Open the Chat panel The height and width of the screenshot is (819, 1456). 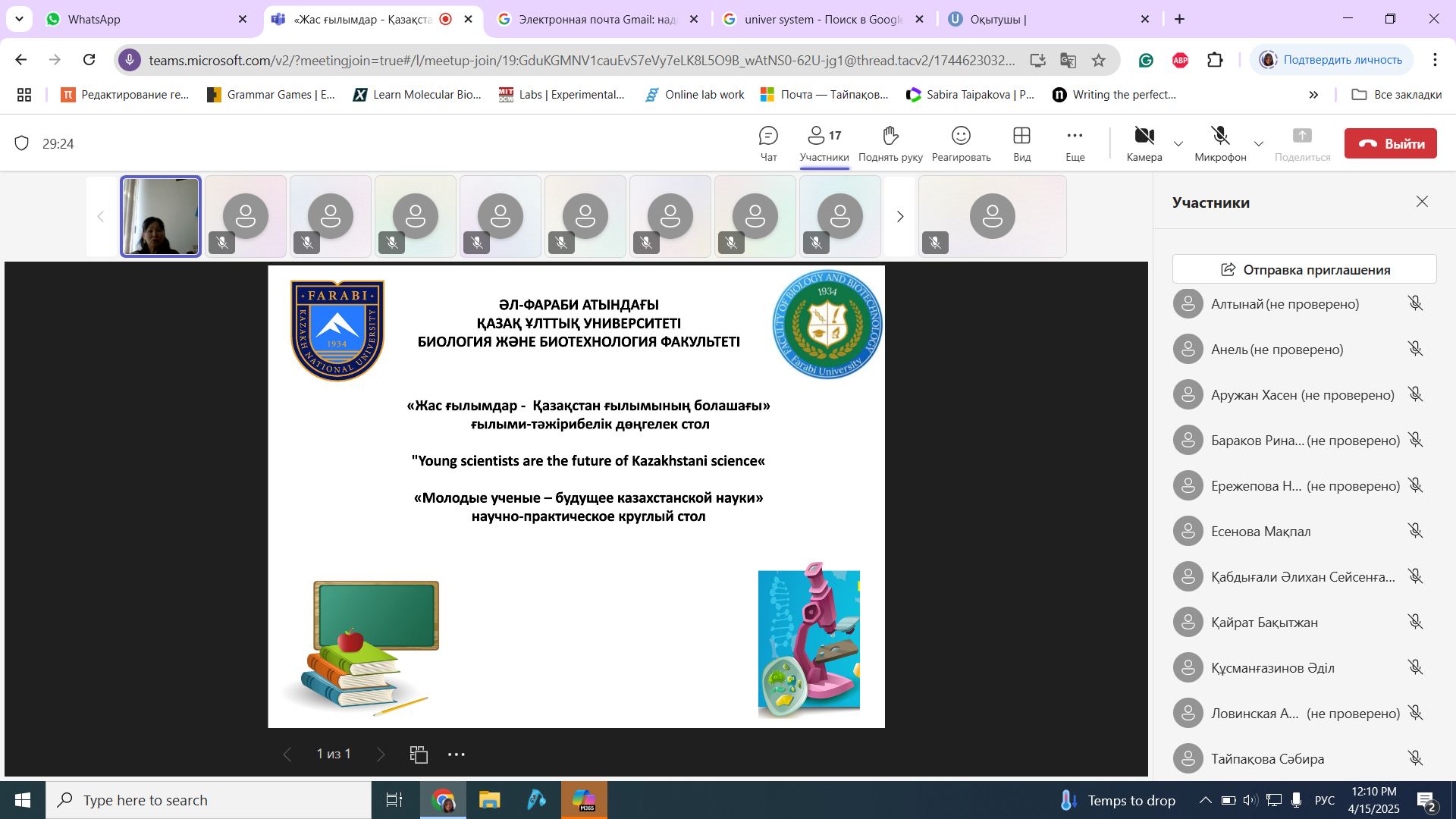(x=768, y=143)
